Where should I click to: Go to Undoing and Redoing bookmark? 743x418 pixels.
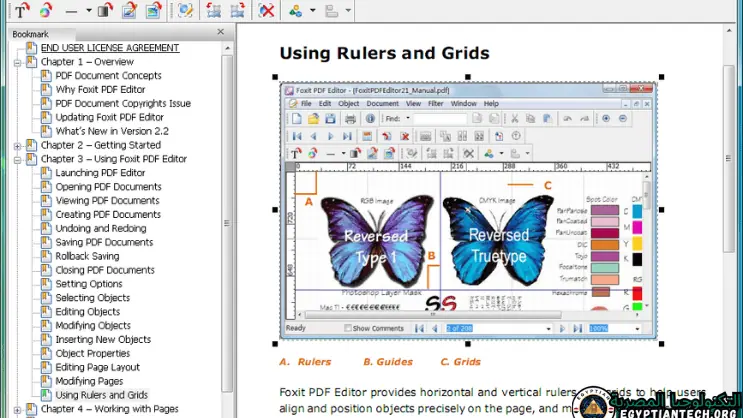coord(101,228)
